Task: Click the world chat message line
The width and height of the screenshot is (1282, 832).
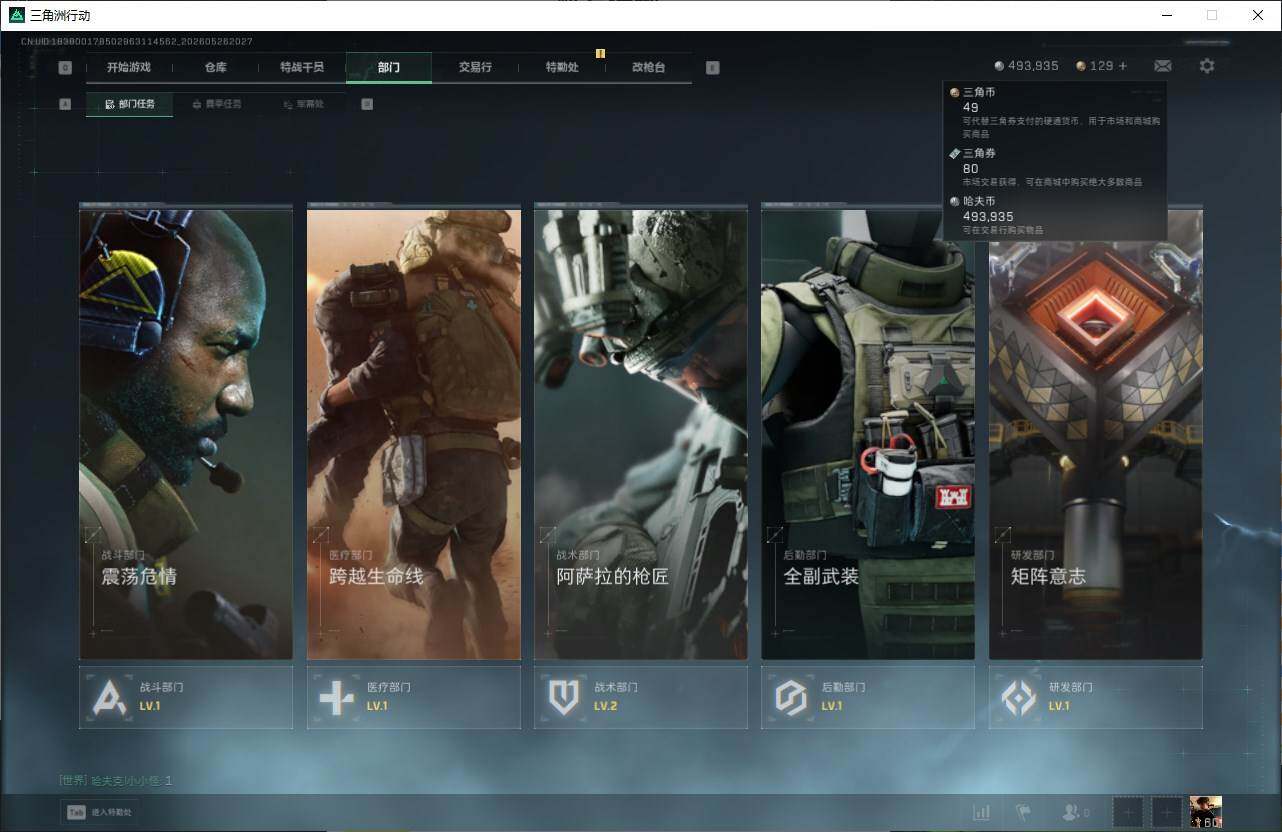Action: coord(116,780)
